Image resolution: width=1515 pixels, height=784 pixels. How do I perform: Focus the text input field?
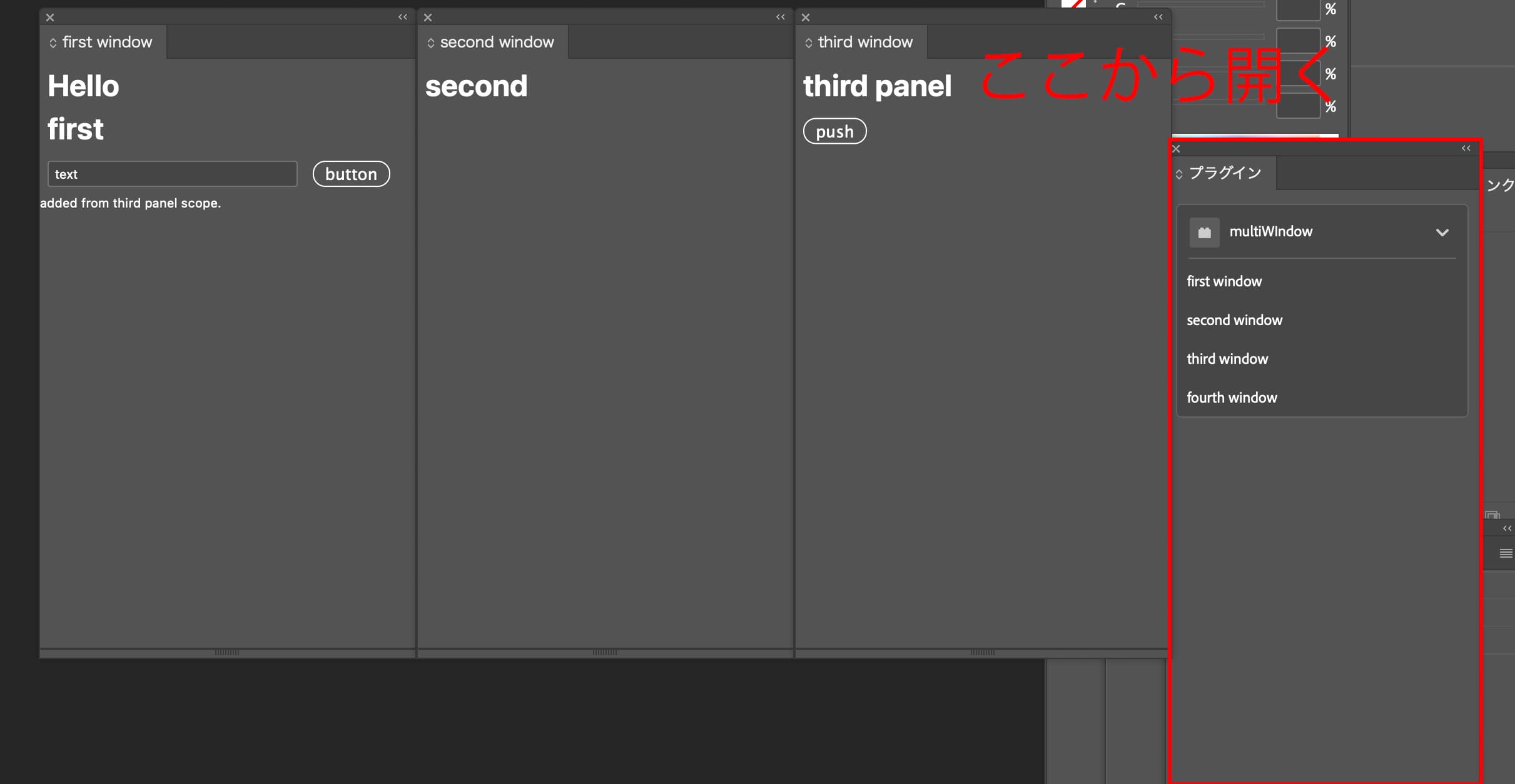click(172, 174)
